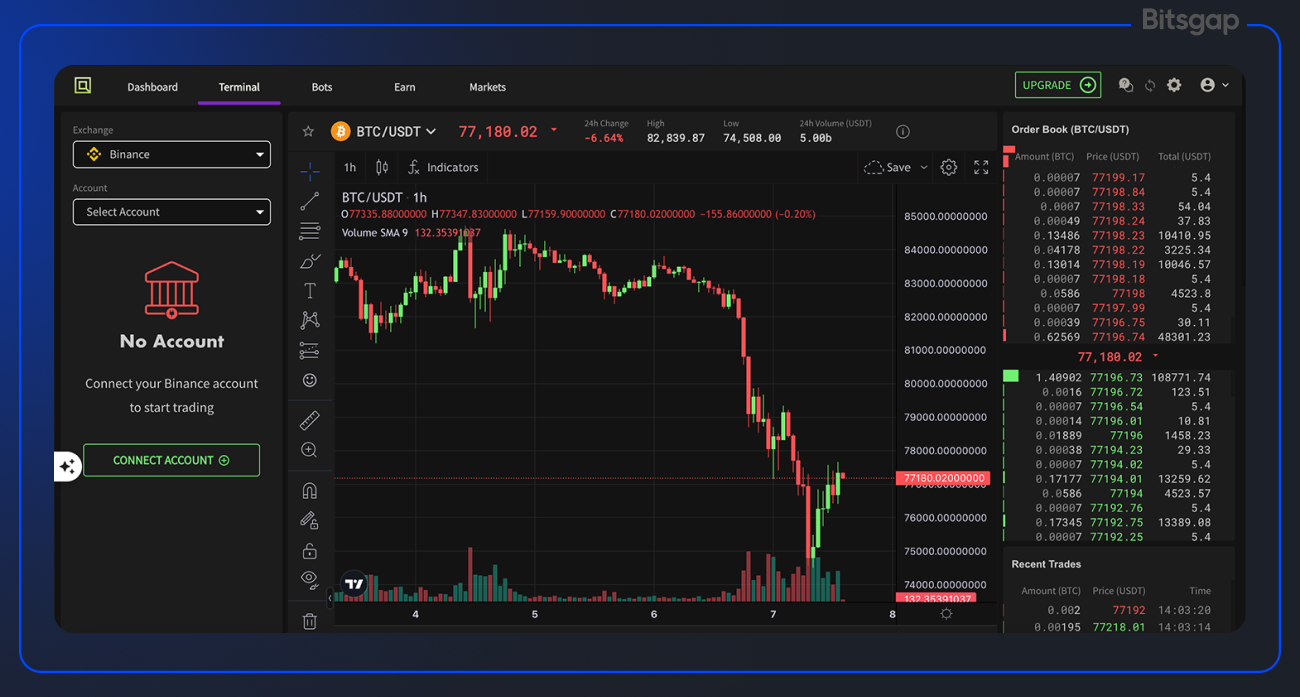
Task: Switch to the Bots tab
Action: tap(321, 87)
